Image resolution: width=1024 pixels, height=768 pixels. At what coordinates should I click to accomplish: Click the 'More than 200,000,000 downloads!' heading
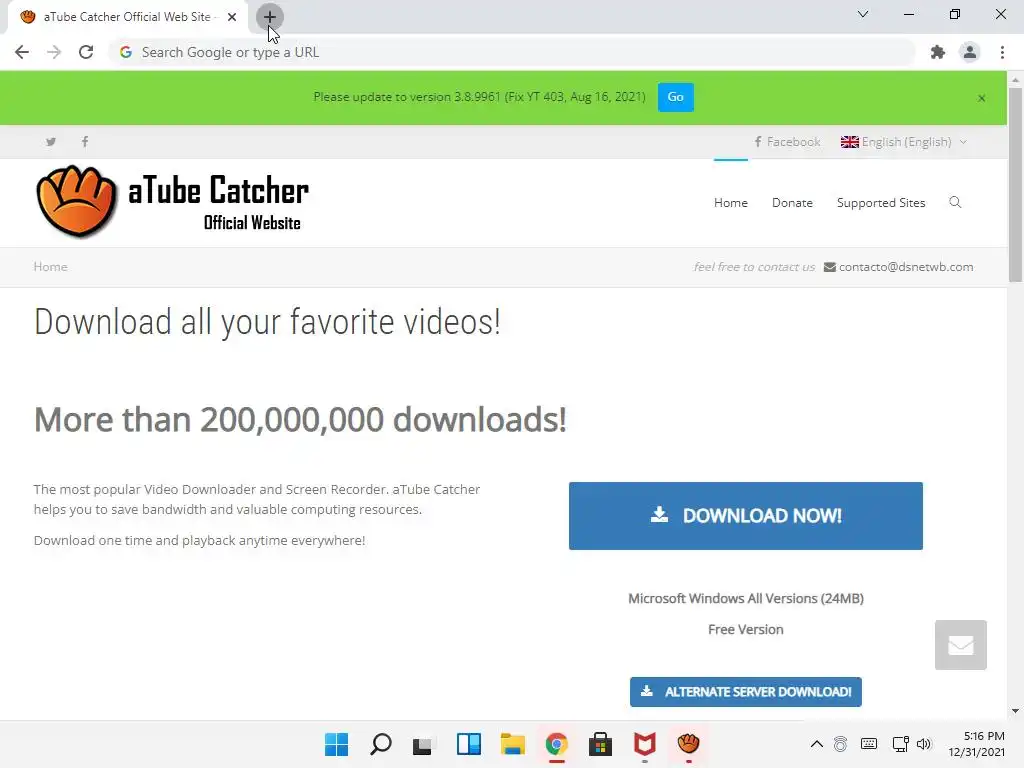[x=300, y=419]
